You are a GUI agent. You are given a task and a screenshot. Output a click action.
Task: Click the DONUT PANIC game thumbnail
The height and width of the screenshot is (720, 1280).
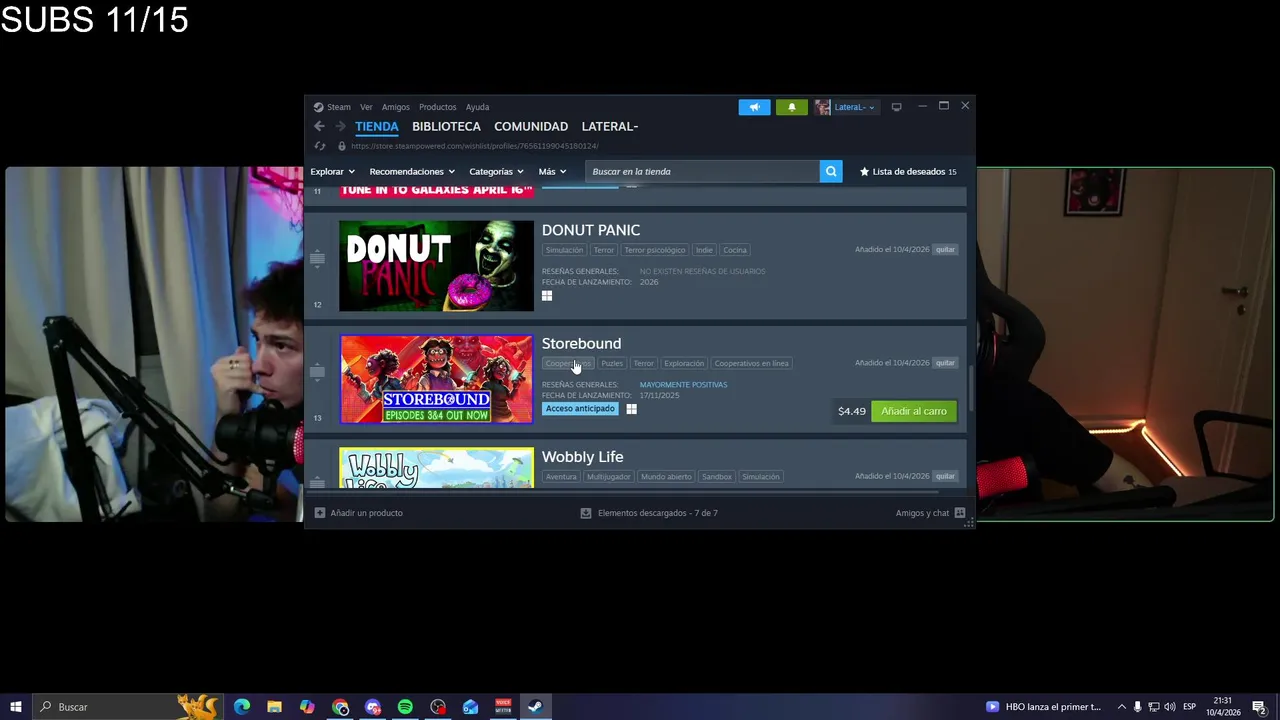coord(436,266)
